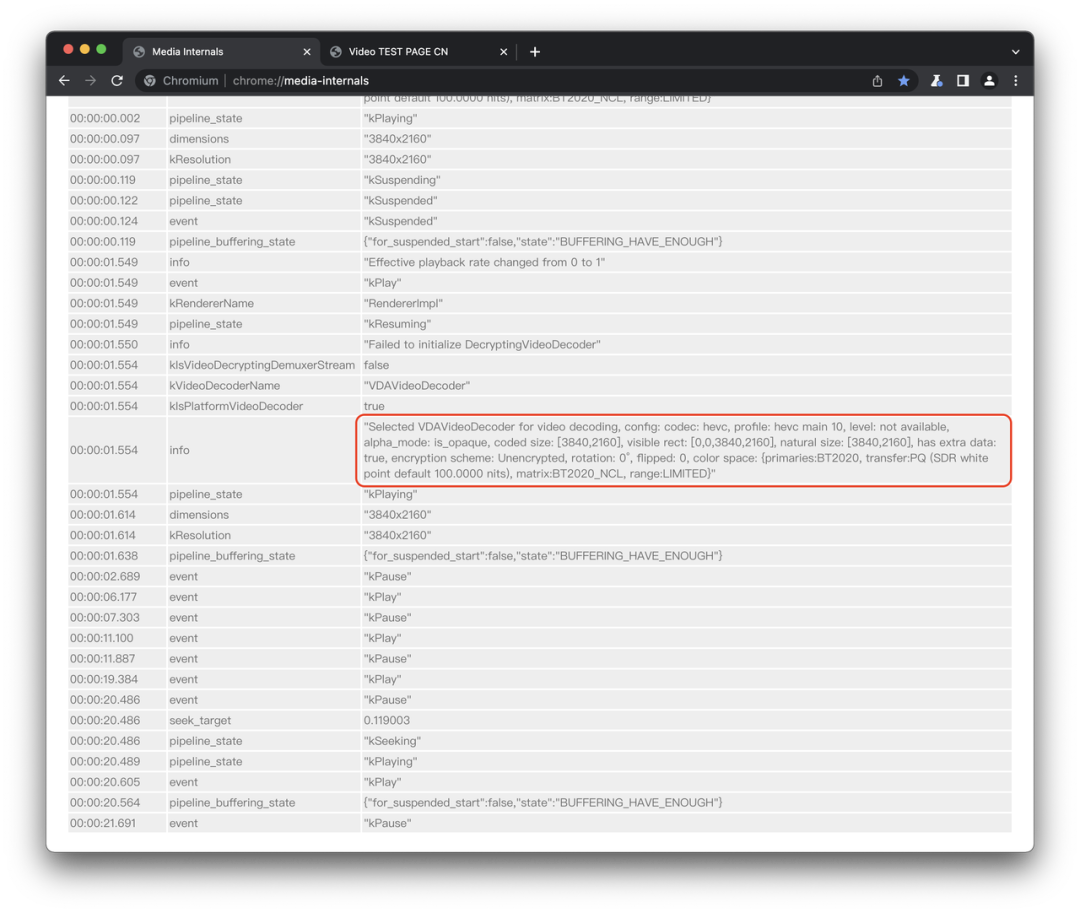Click the macOS red close window button
1080x913 pixels.
pyautogui.click(x=68, y=49)
